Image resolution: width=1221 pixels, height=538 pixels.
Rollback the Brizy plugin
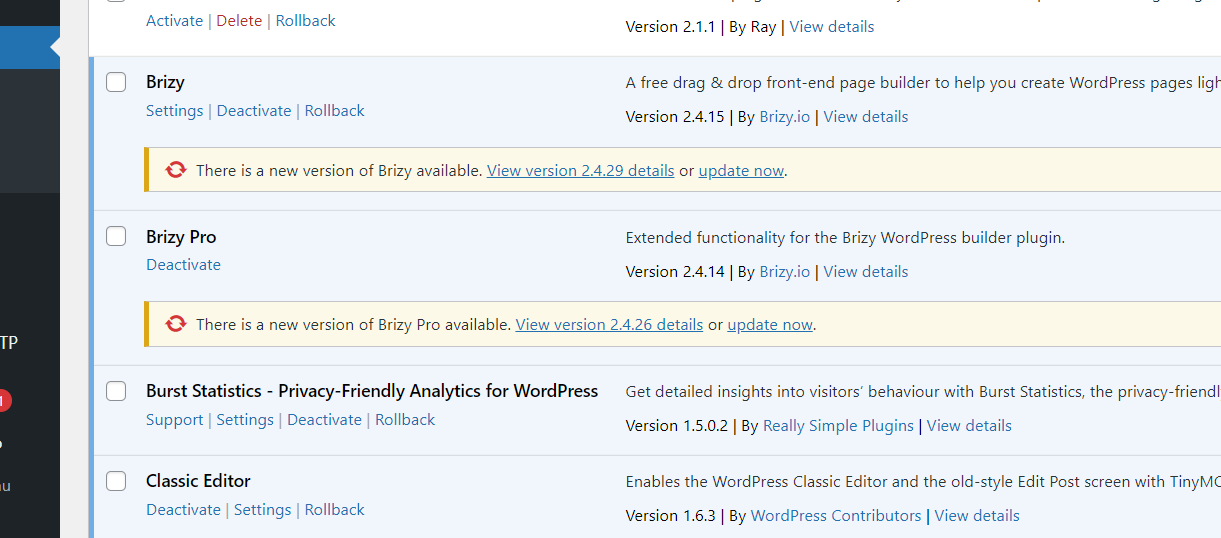click(x=335, y=111)
